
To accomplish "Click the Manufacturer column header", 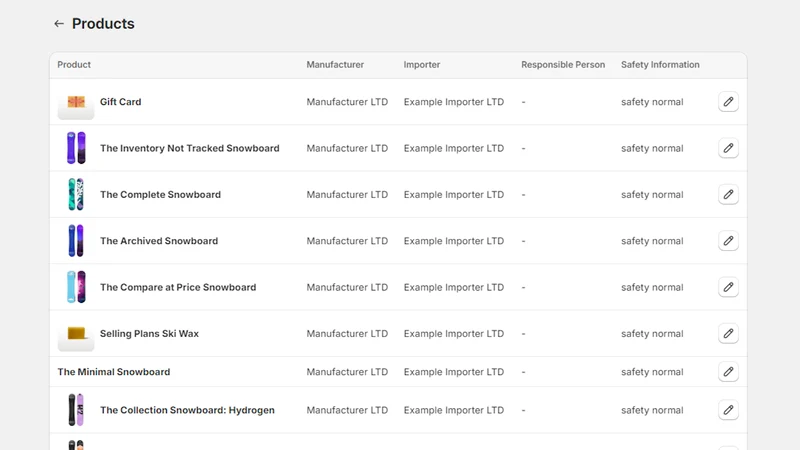I will pos(335,65).
